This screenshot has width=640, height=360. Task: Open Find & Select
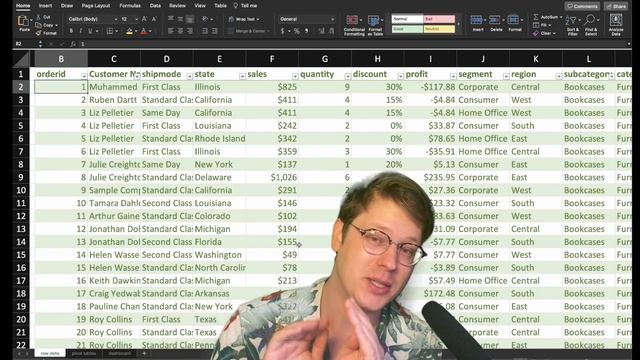tap(591, 25)
